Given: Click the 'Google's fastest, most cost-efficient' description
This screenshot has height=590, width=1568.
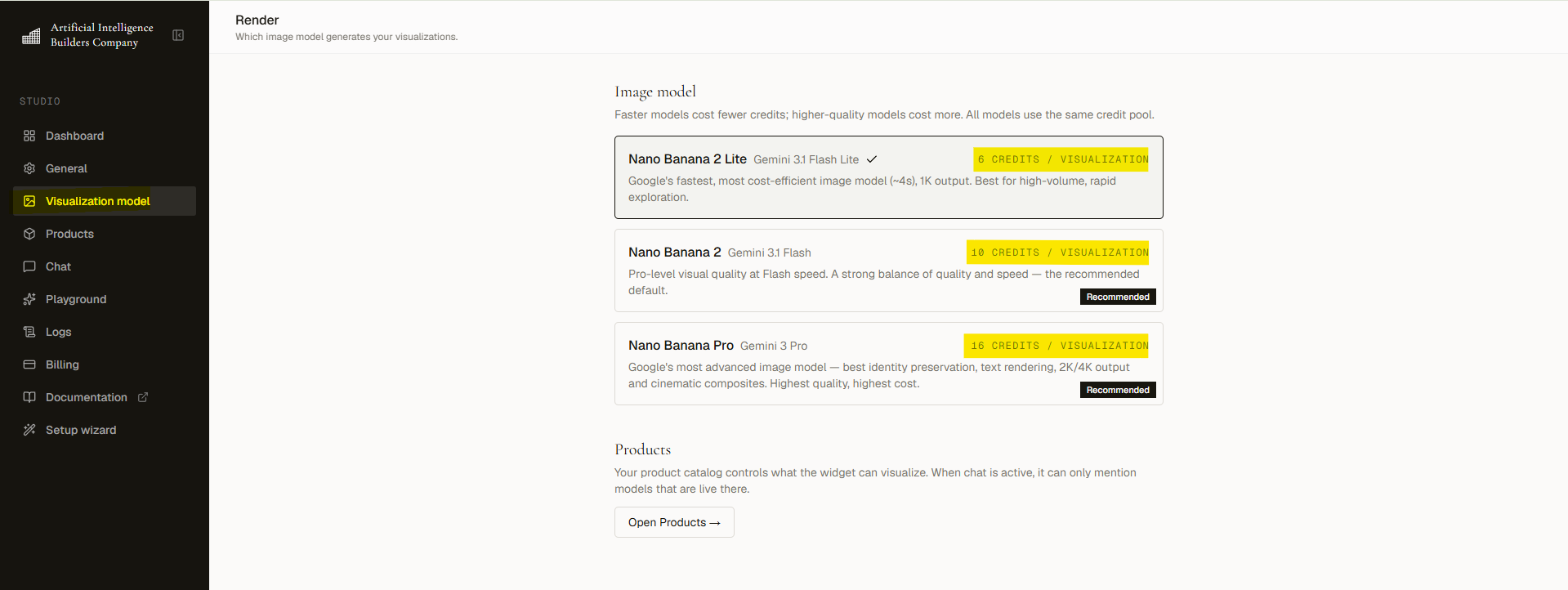Looking at the screenshot, I should click(x=872, y=189).
